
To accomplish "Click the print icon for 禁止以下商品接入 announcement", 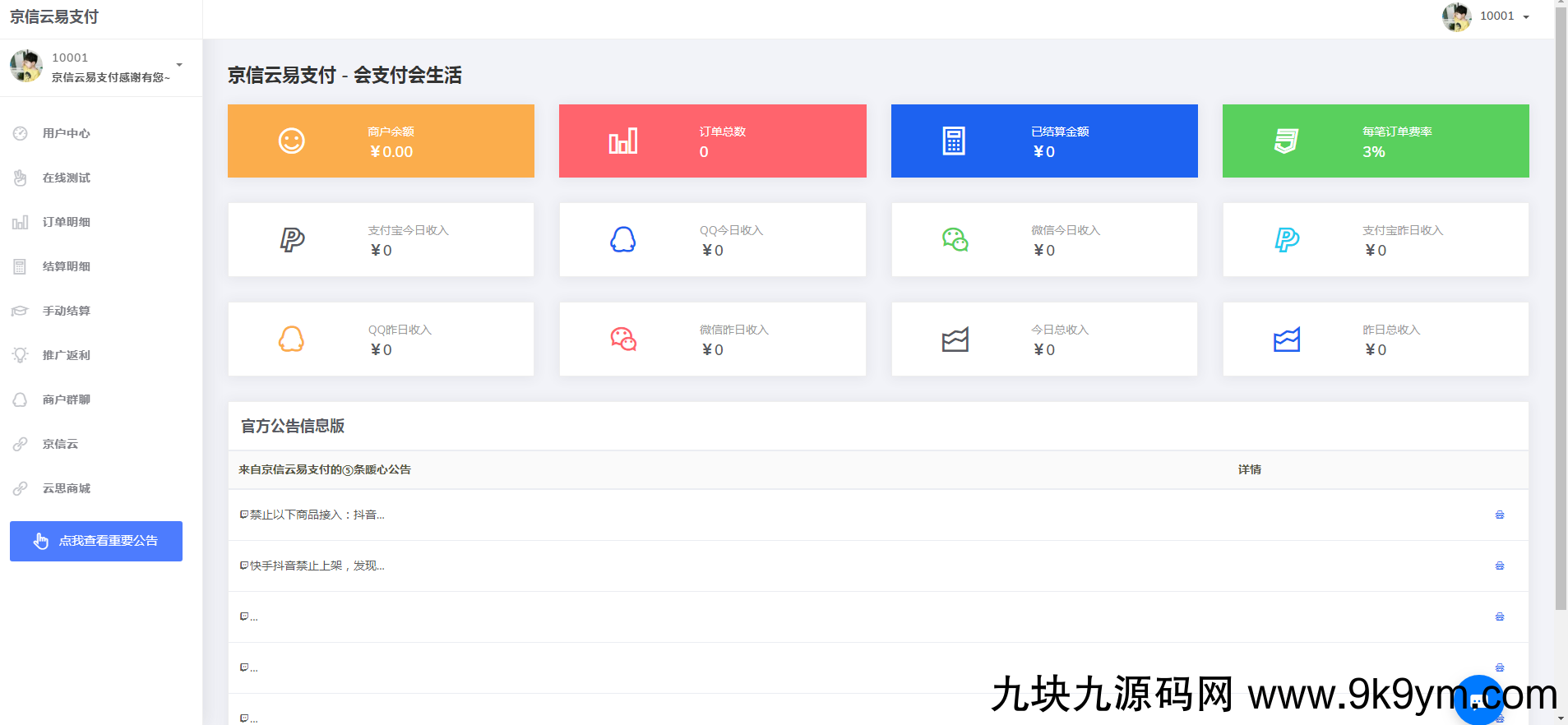I will [x=1499, y=515].
